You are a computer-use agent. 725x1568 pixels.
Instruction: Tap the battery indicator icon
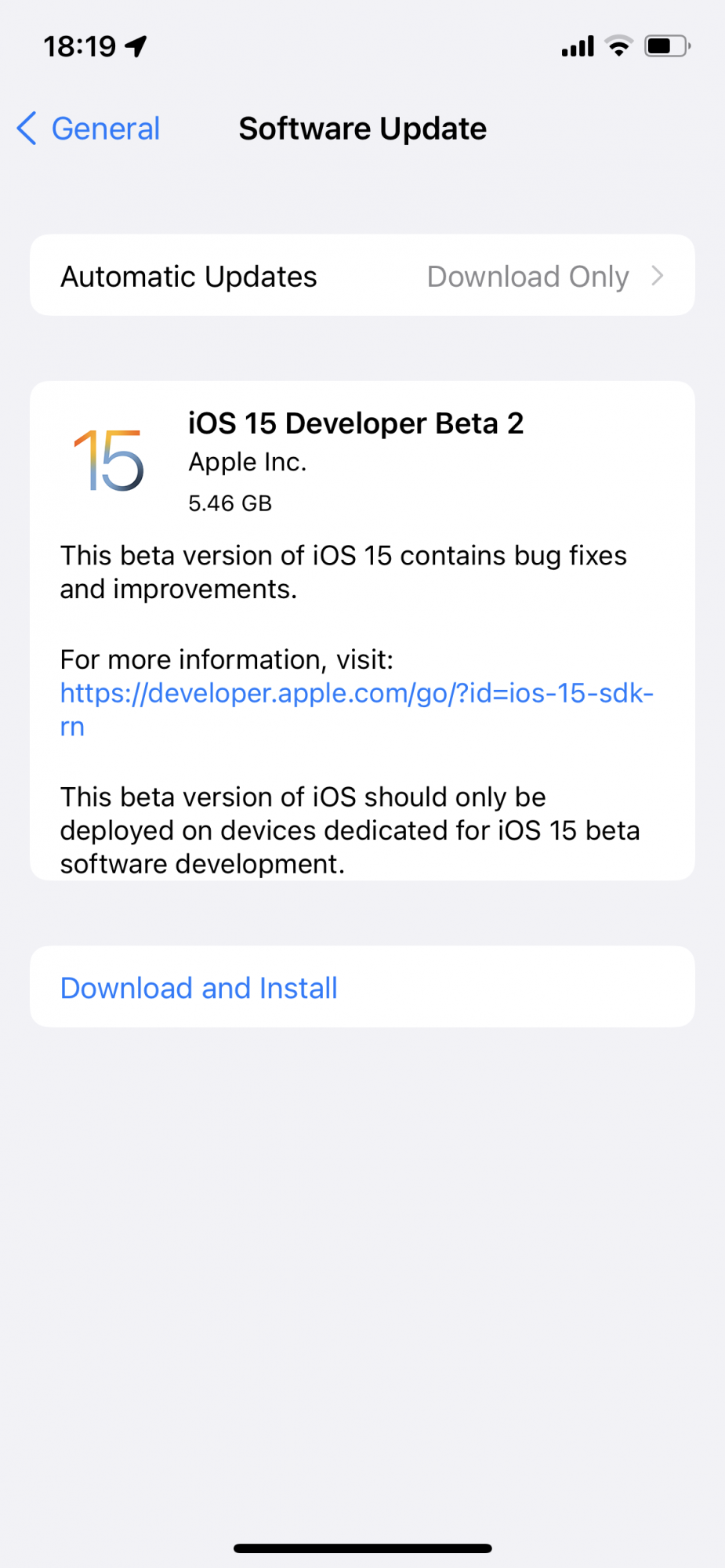click(x=667, y=46)
